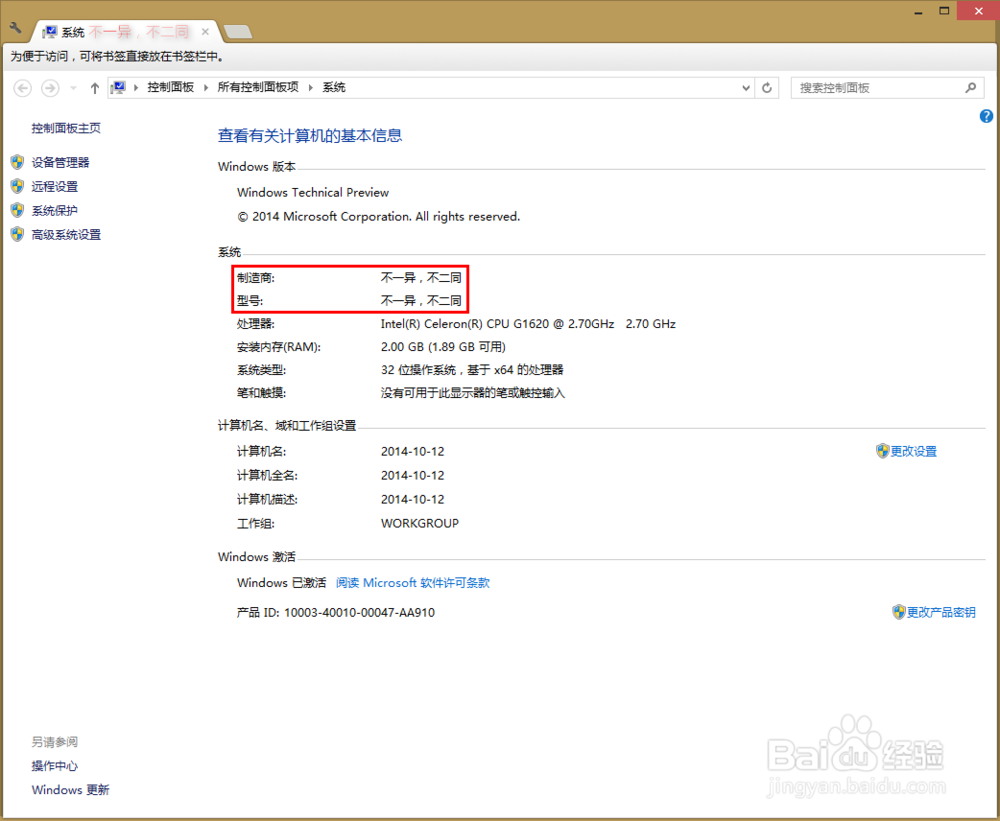Refresh the page using the reload icon
Viewport: 1000px width, 821px height.
pos(767,87)
